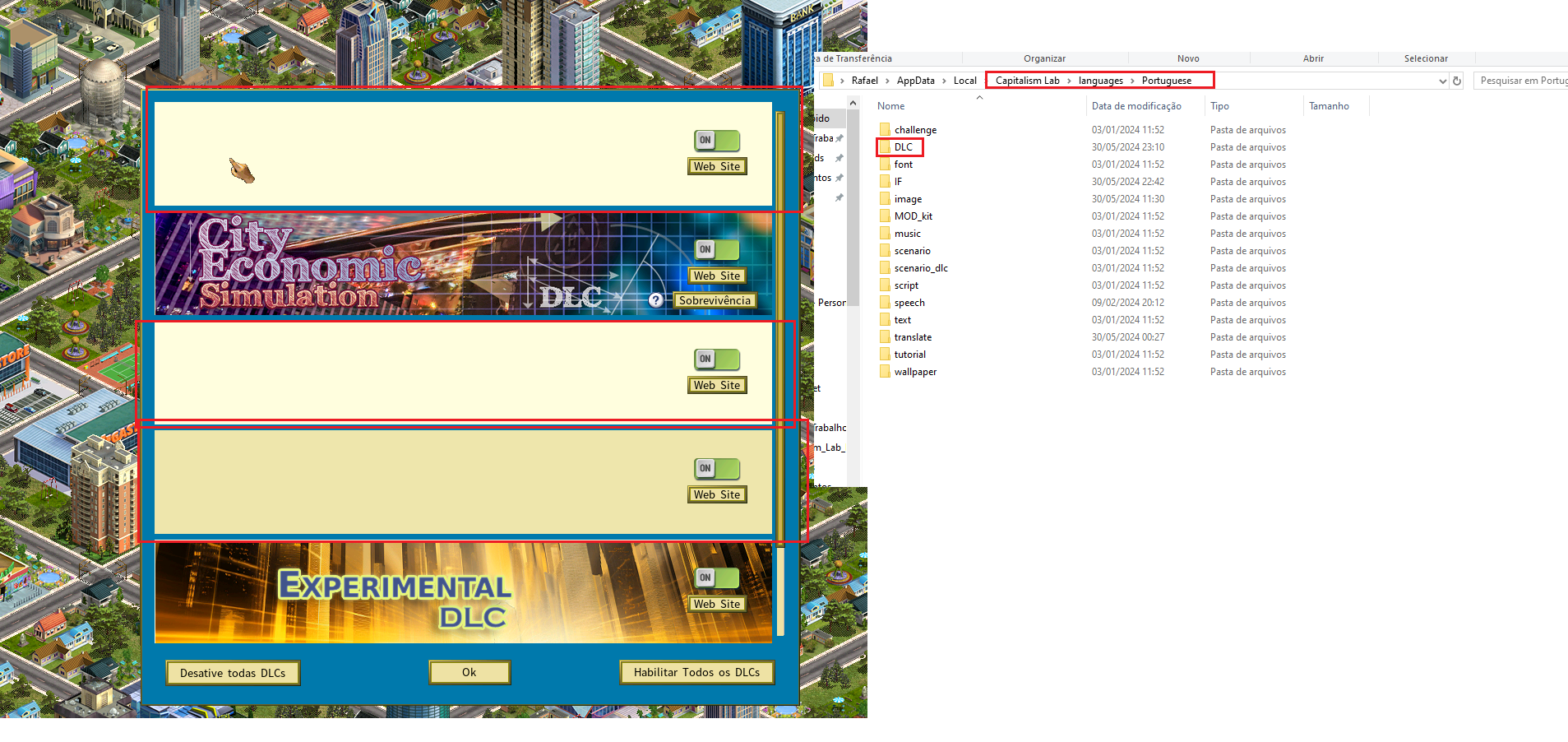Click Selecionar ribbon group label
Viewport: 1568px width, 742px height.
(1426, 58)
